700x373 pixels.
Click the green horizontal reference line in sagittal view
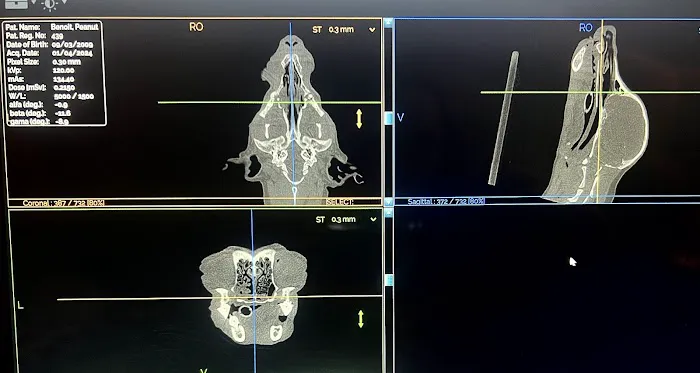pos(589,92)
